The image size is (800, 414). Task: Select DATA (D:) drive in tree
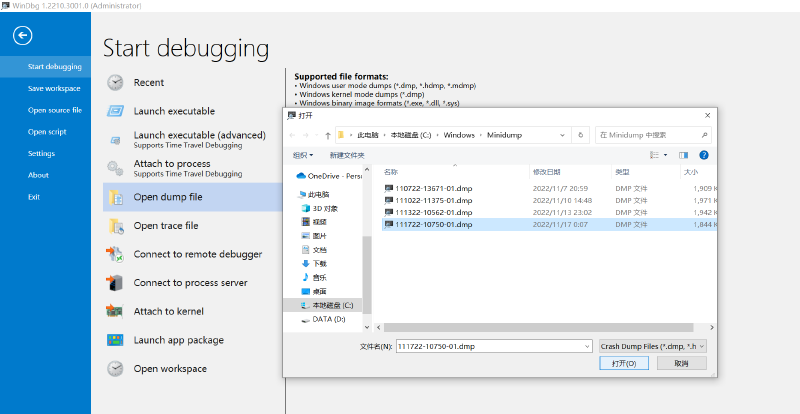(x=323, y=319)
